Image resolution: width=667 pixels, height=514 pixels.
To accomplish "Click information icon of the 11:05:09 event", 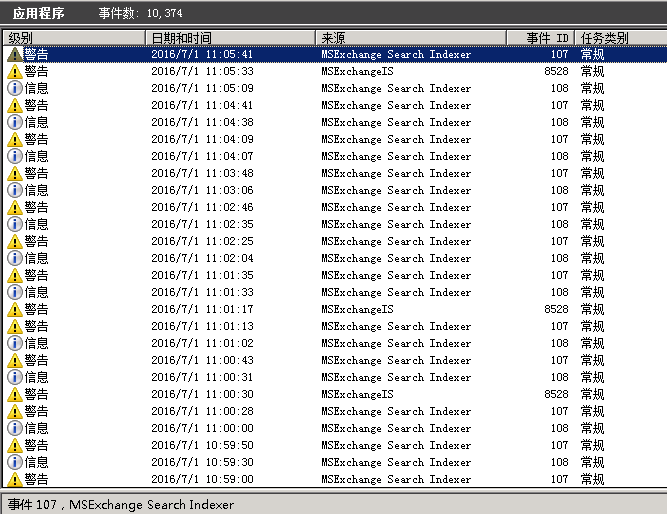I will tap(14, 89).
